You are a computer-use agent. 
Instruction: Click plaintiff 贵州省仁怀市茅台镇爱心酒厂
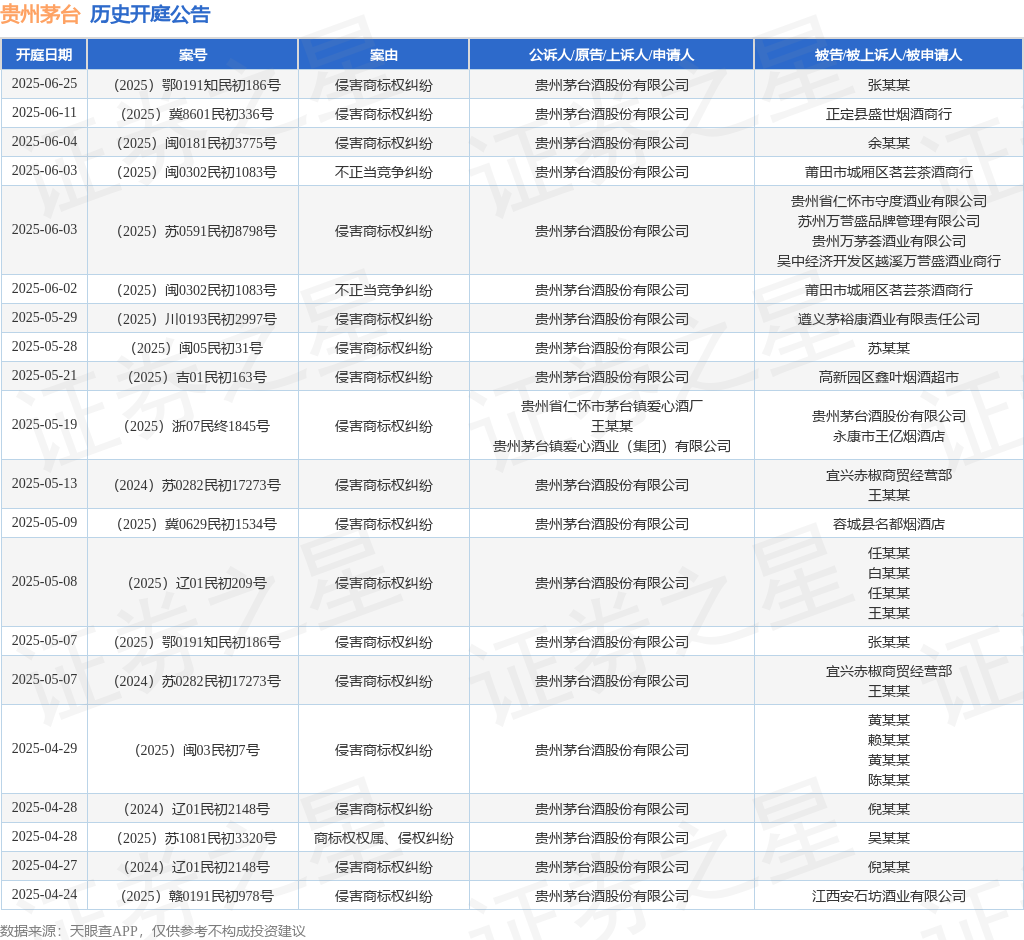point(611,406)
